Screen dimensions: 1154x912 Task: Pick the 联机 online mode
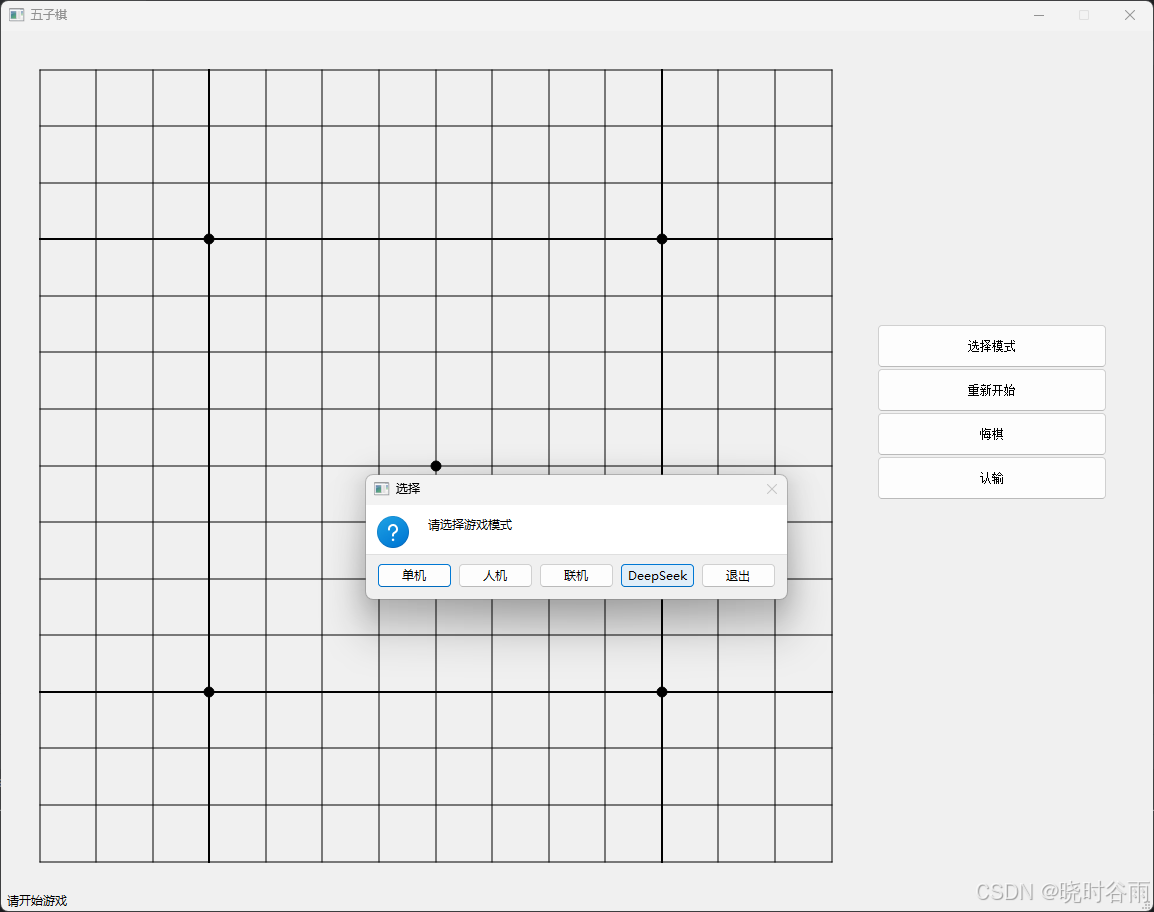576,576
